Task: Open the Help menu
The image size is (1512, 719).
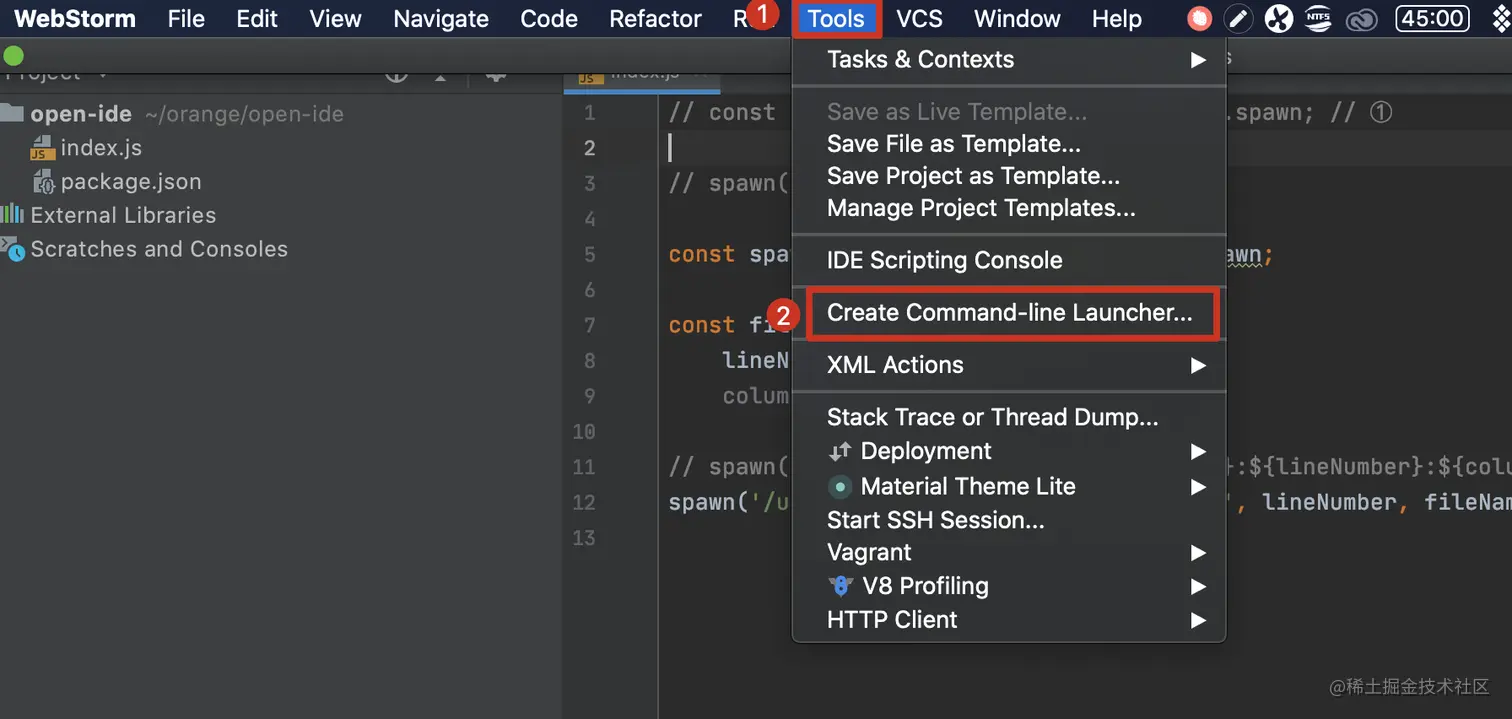Action: (1116, 18)
